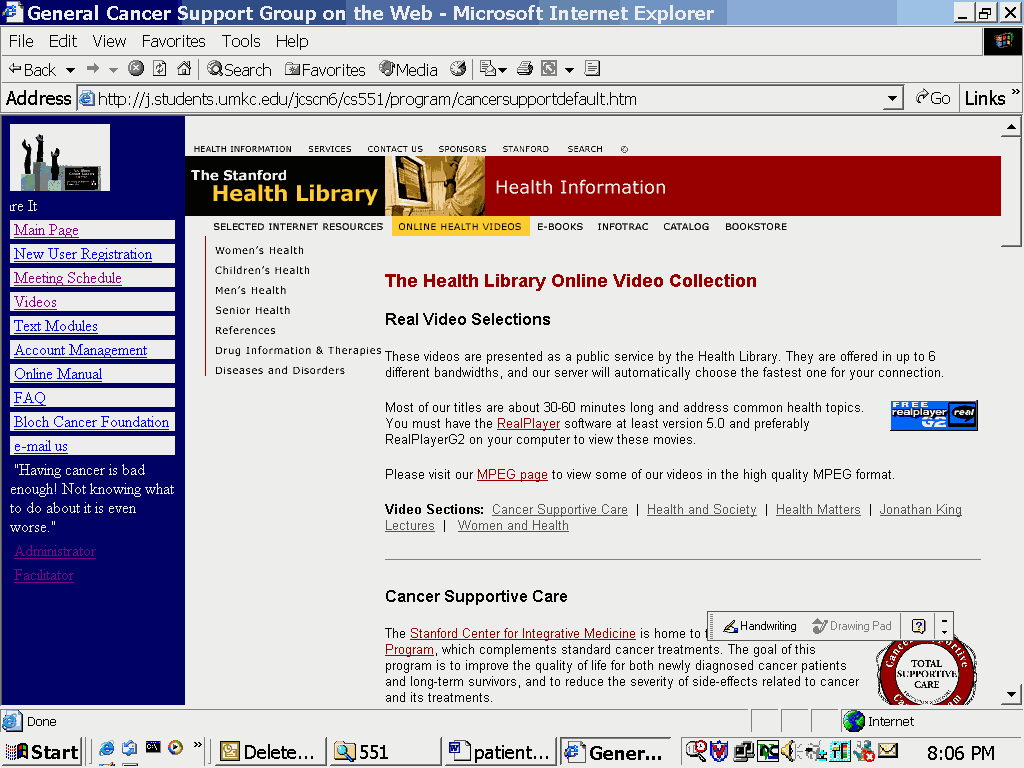The height and width of the screenshot is (768, 1024).
Task: Open the Online Manual link
Action: (58, 374)
